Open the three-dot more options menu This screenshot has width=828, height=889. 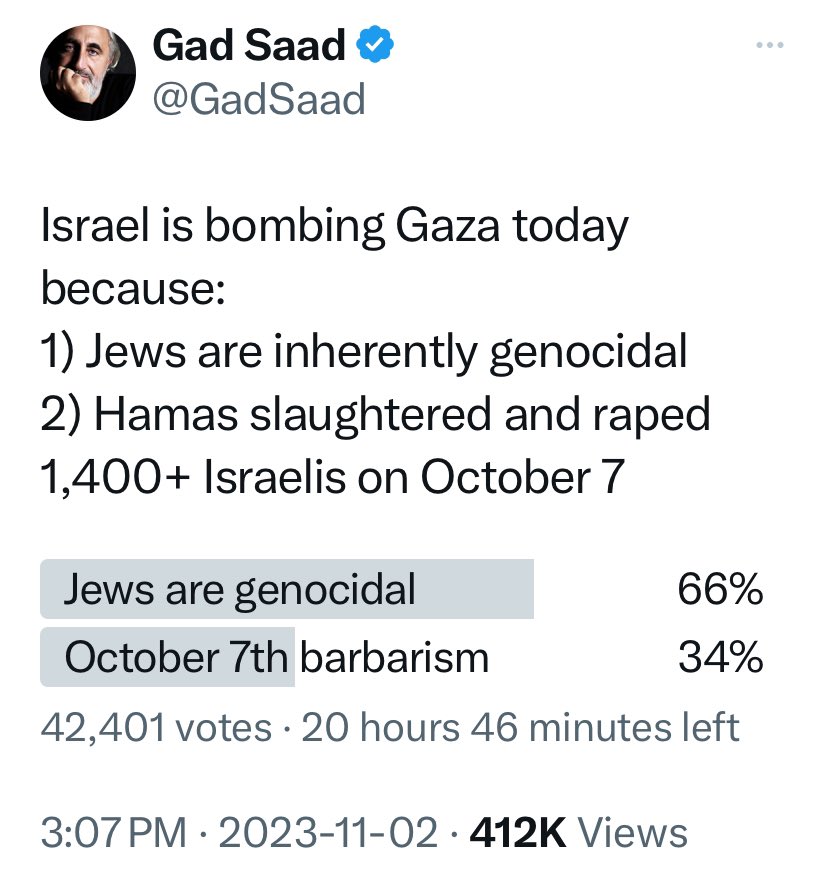pos(769,45)
